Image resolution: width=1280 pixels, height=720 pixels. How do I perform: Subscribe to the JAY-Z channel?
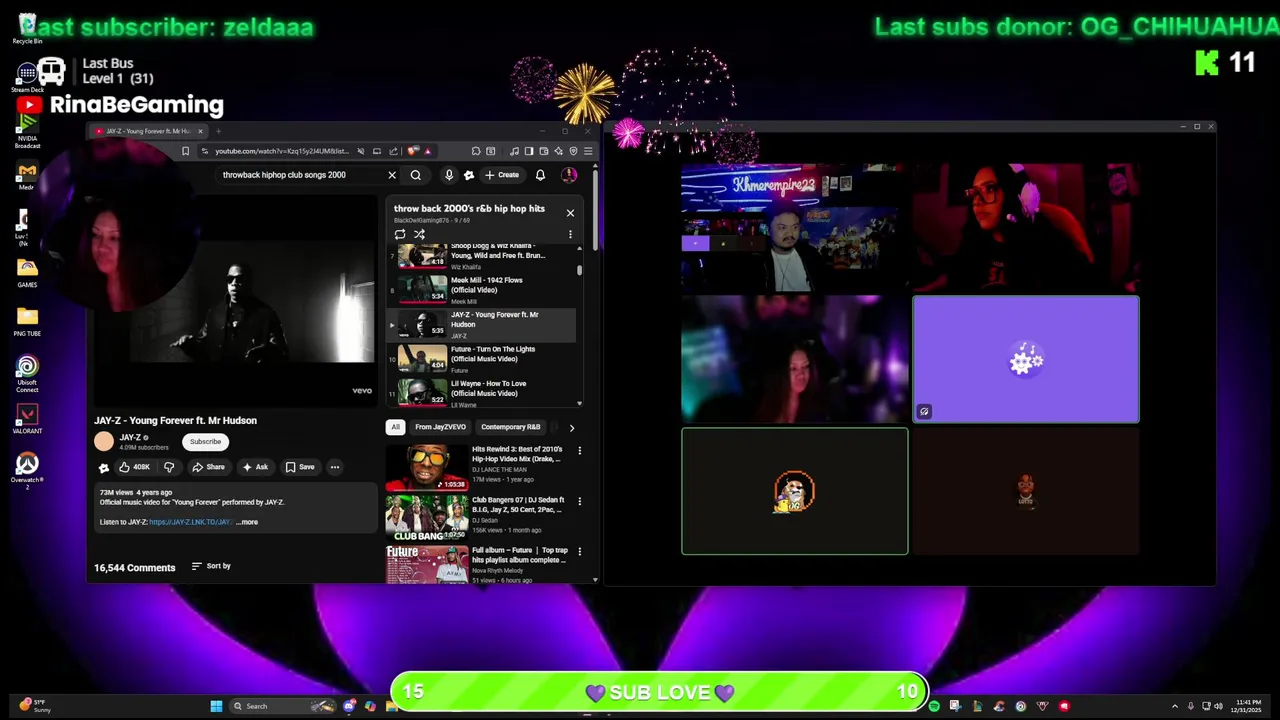205,441
